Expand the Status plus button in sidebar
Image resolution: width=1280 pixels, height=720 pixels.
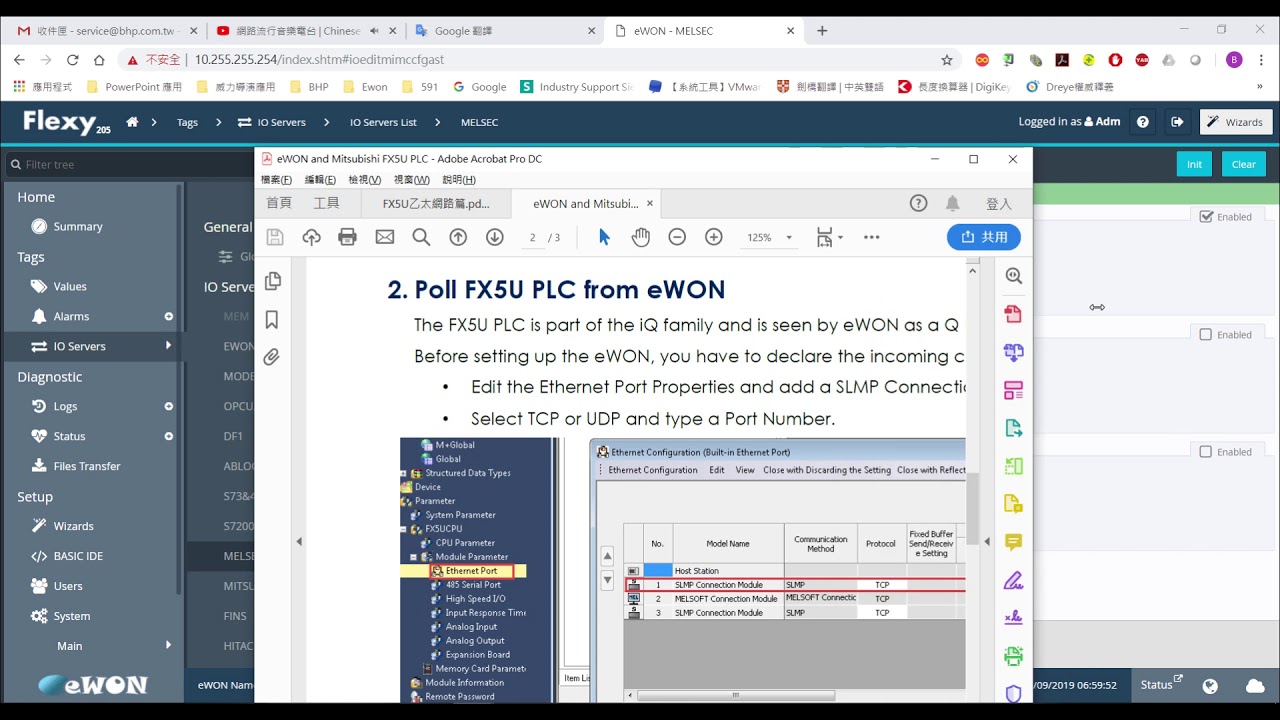pyautogui.click(x=168, y=436)
